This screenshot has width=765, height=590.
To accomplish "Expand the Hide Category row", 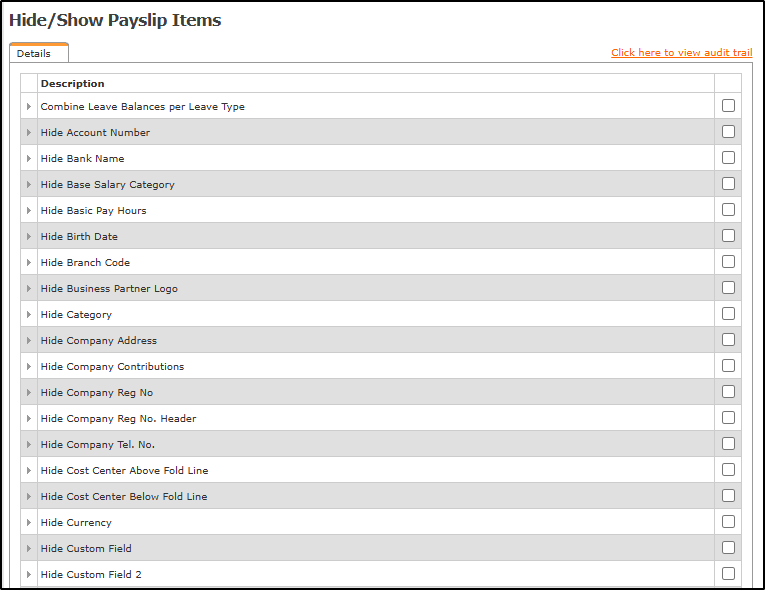I will pyautogui.click(x=29, y=315).
